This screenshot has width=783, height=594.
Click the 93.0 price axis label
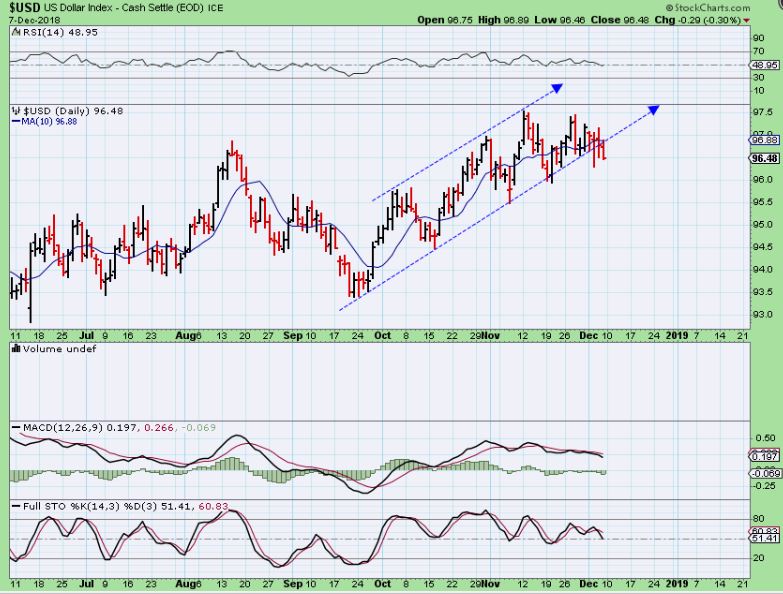coord(762,314)
